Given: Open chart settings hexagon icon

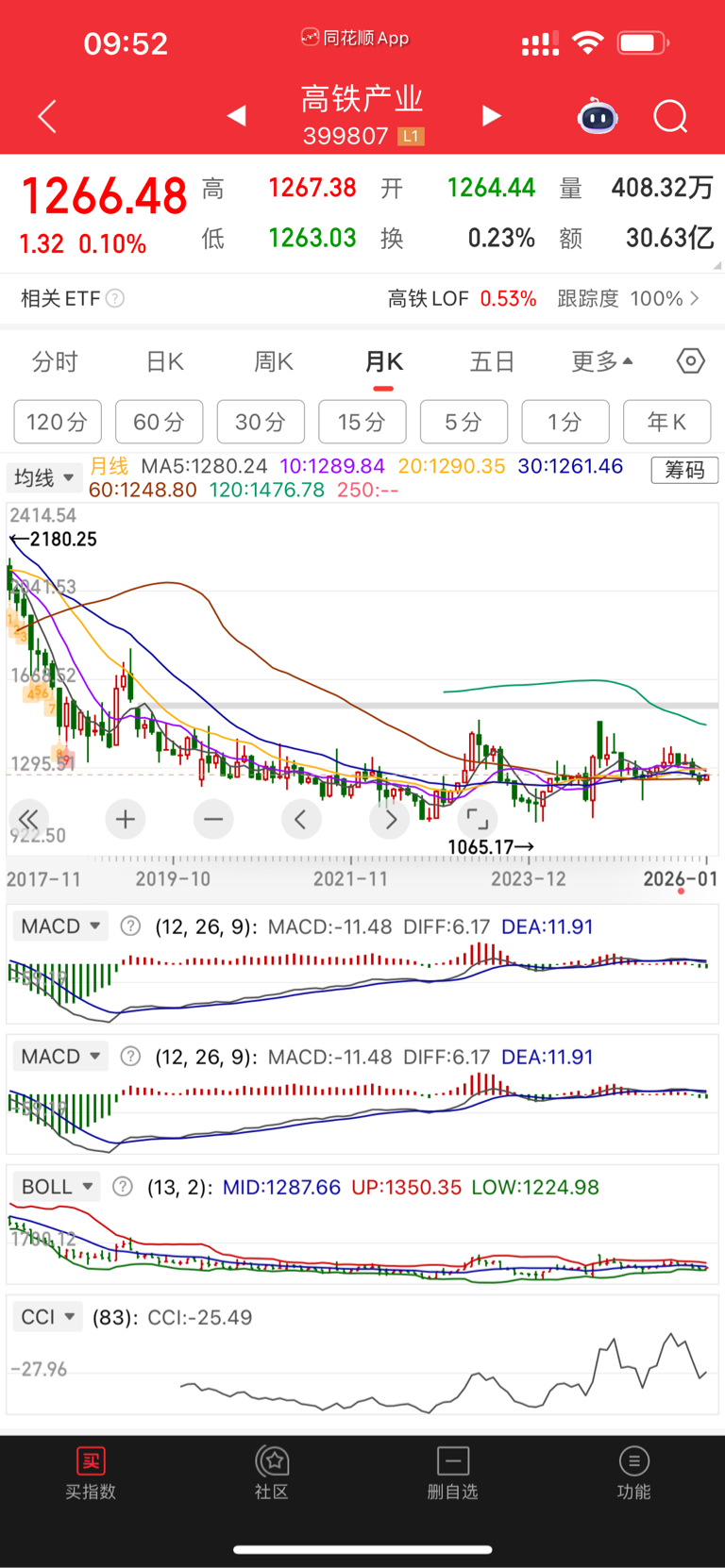Looking at the screenshot, I should [x=691, y=360].
